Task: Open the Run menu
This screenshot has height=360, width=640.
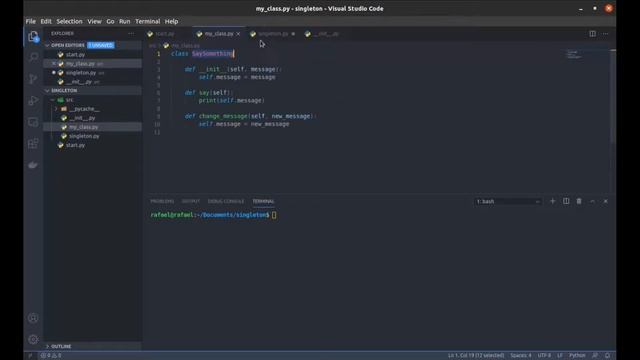Action: click(x=124, y=21)
